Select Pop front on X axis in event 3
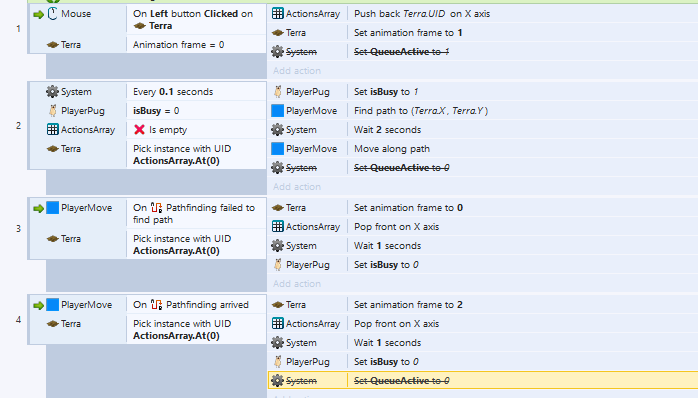Screen dimensions: 698x398 483,227
